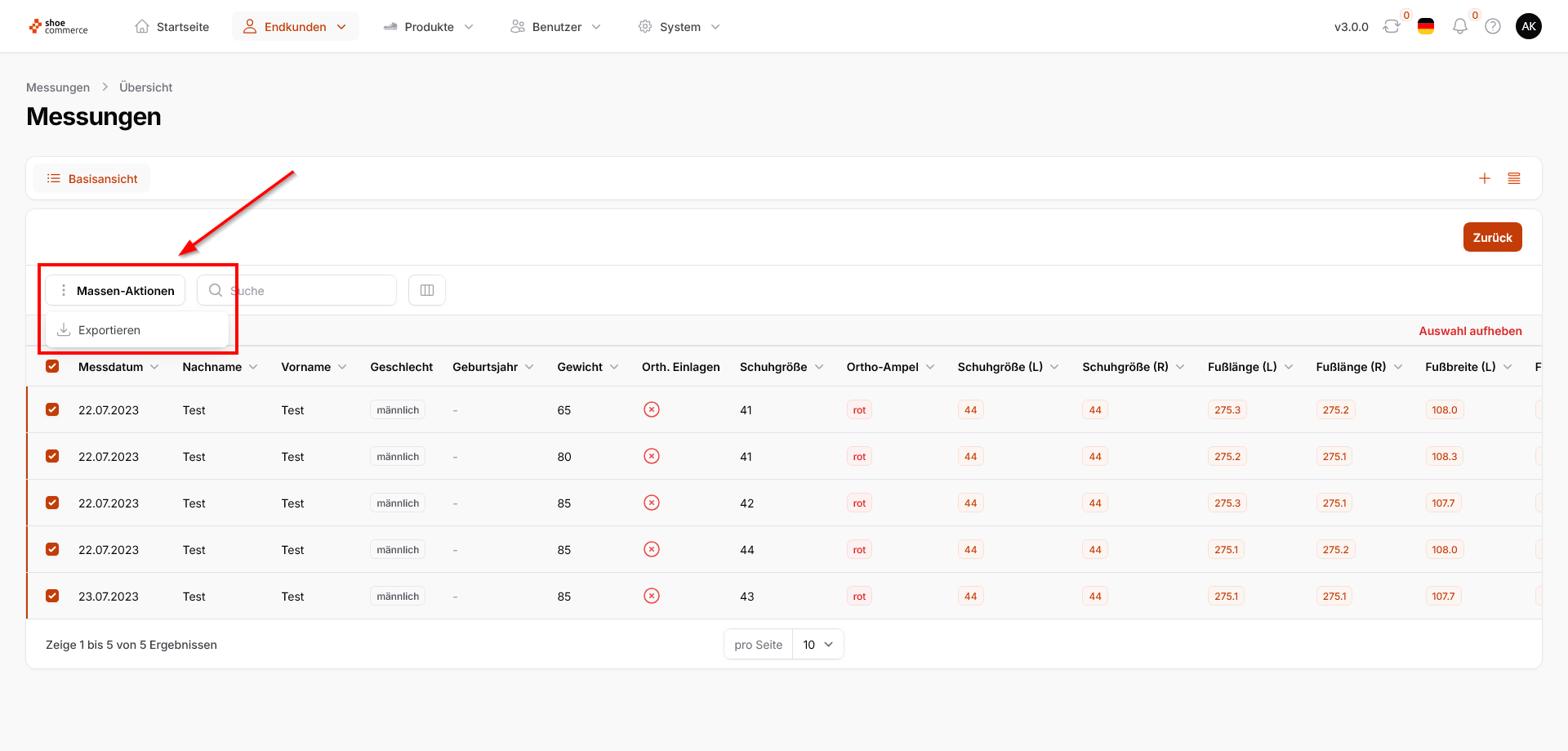Screen dimensions: 1568x751
Task: Select Exportieren from the Massen-Aktionen menu
Action: (x=109, y=330)
